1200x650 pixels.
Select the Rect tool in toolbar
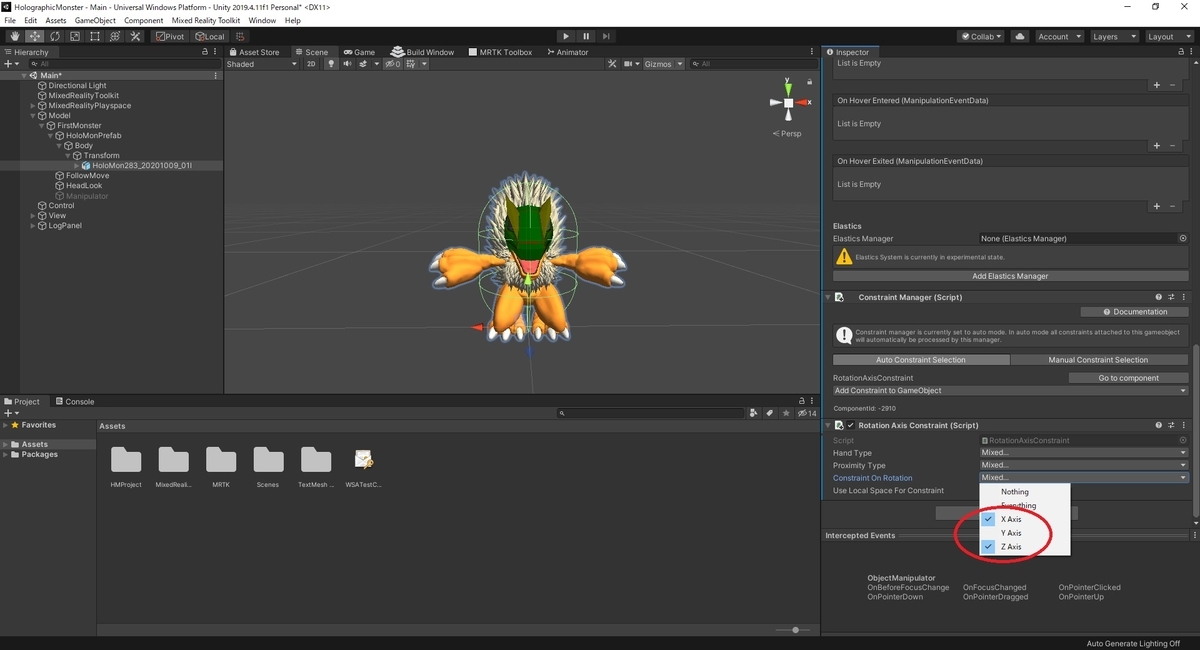tap(94, 36)
